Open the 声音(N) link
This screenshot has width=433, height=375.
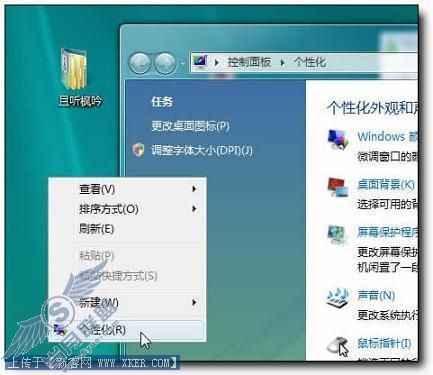376,295
